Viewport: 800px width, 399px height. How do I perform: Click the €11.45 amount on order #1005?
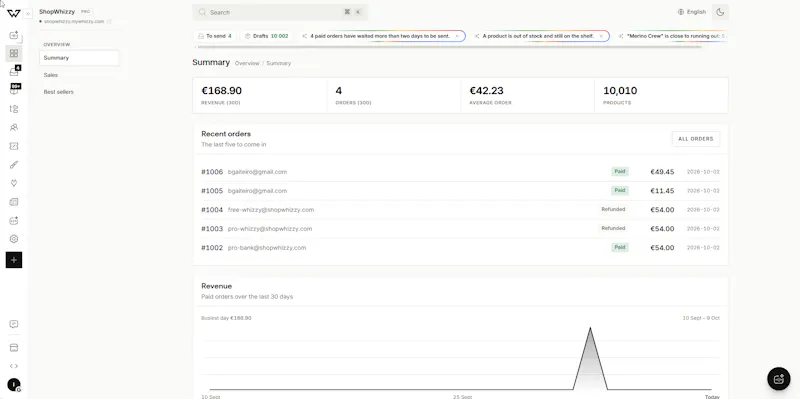662,191
